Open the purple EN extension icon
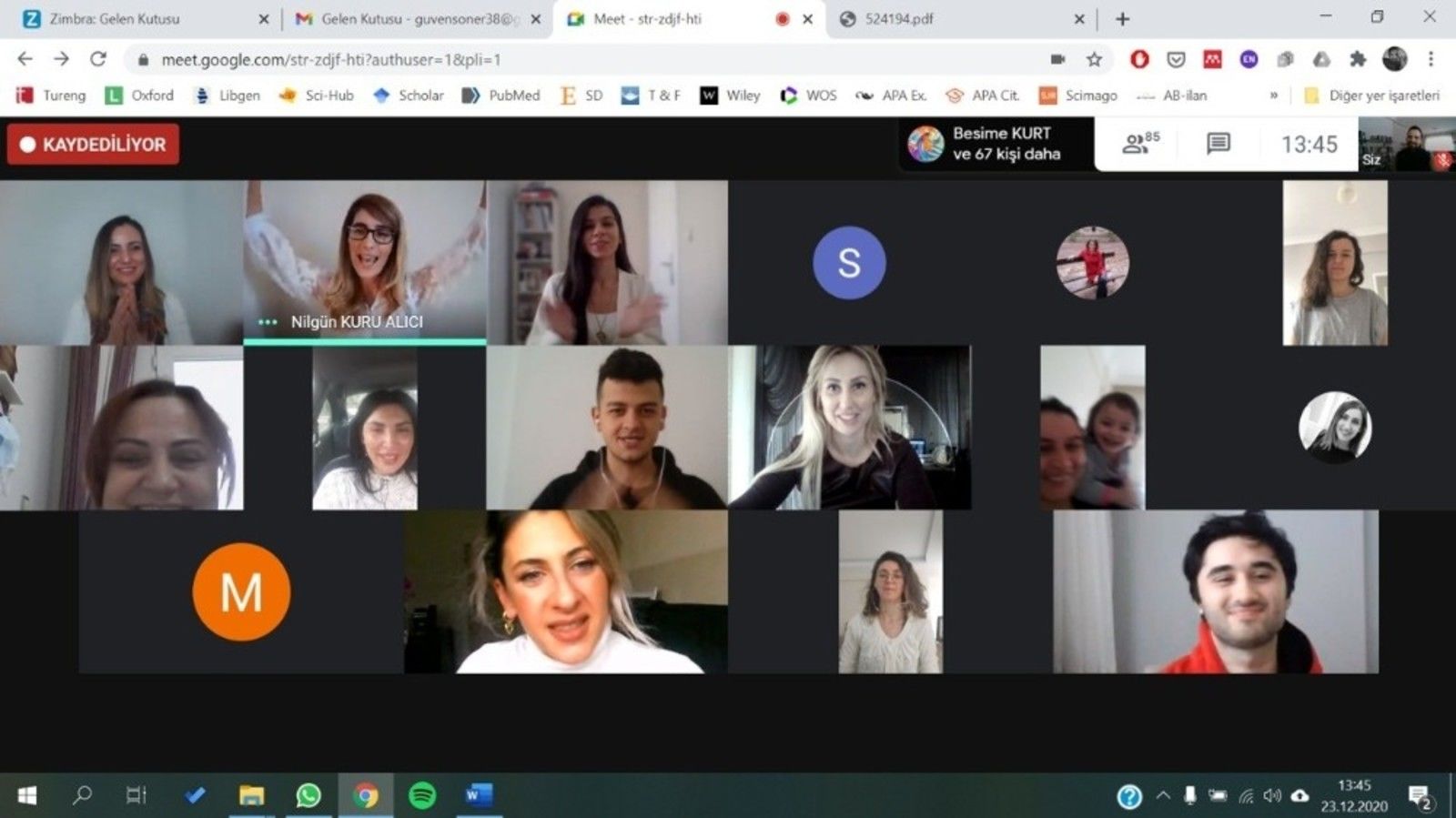This screenshot has width=1456, height=818. (x=1249, y=59)
